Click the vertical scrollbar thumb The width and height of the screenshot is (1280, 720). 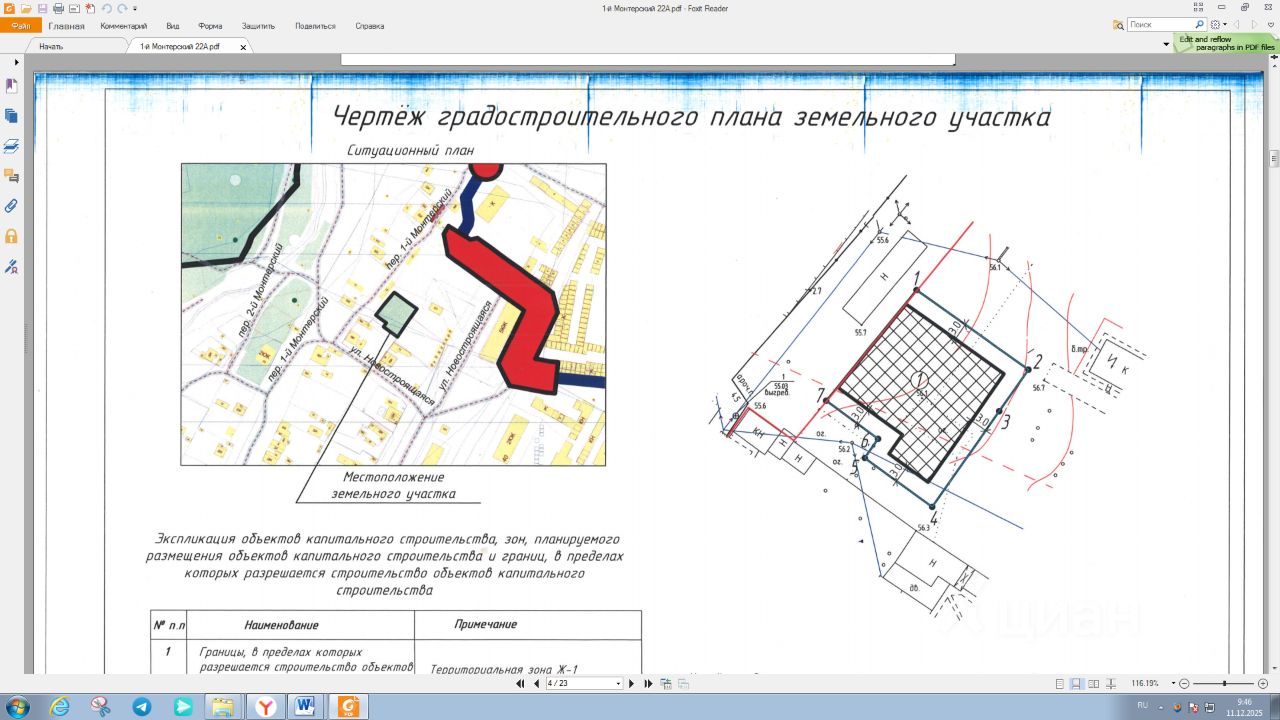tap(1274, 158)
